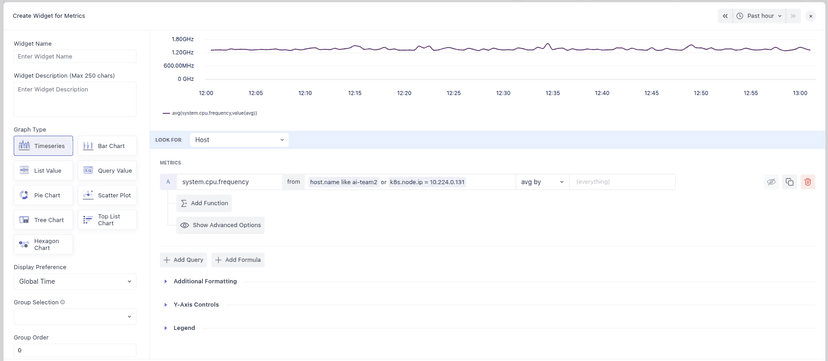
Task: Click the Add Formula button
Action: pyautogui.click(x=238, y=260)
